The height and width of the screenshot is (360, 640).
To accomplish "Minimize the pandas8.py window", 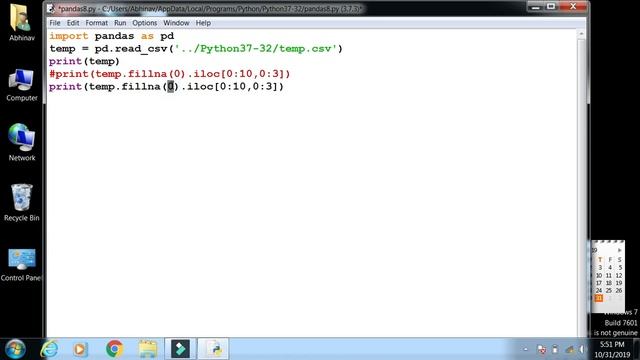I will [x=536, y=7].
